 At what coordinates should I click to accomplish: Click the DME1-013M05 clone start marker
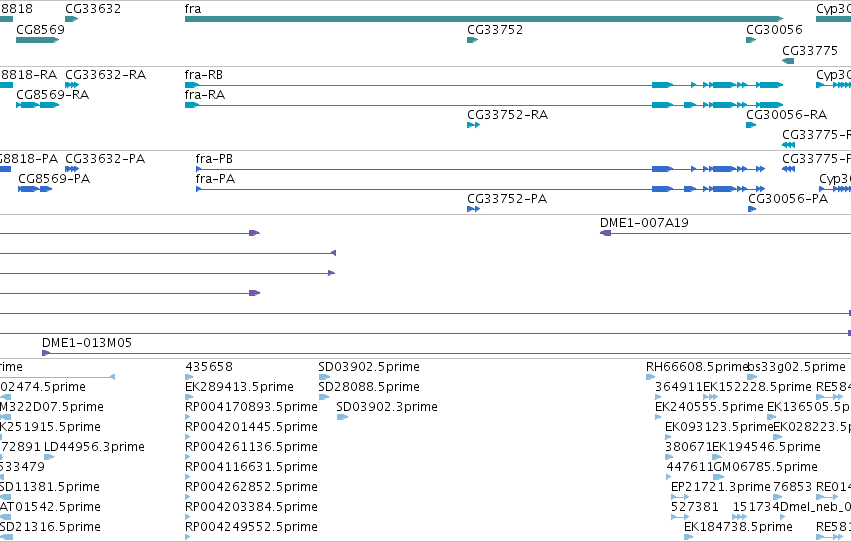46,353
